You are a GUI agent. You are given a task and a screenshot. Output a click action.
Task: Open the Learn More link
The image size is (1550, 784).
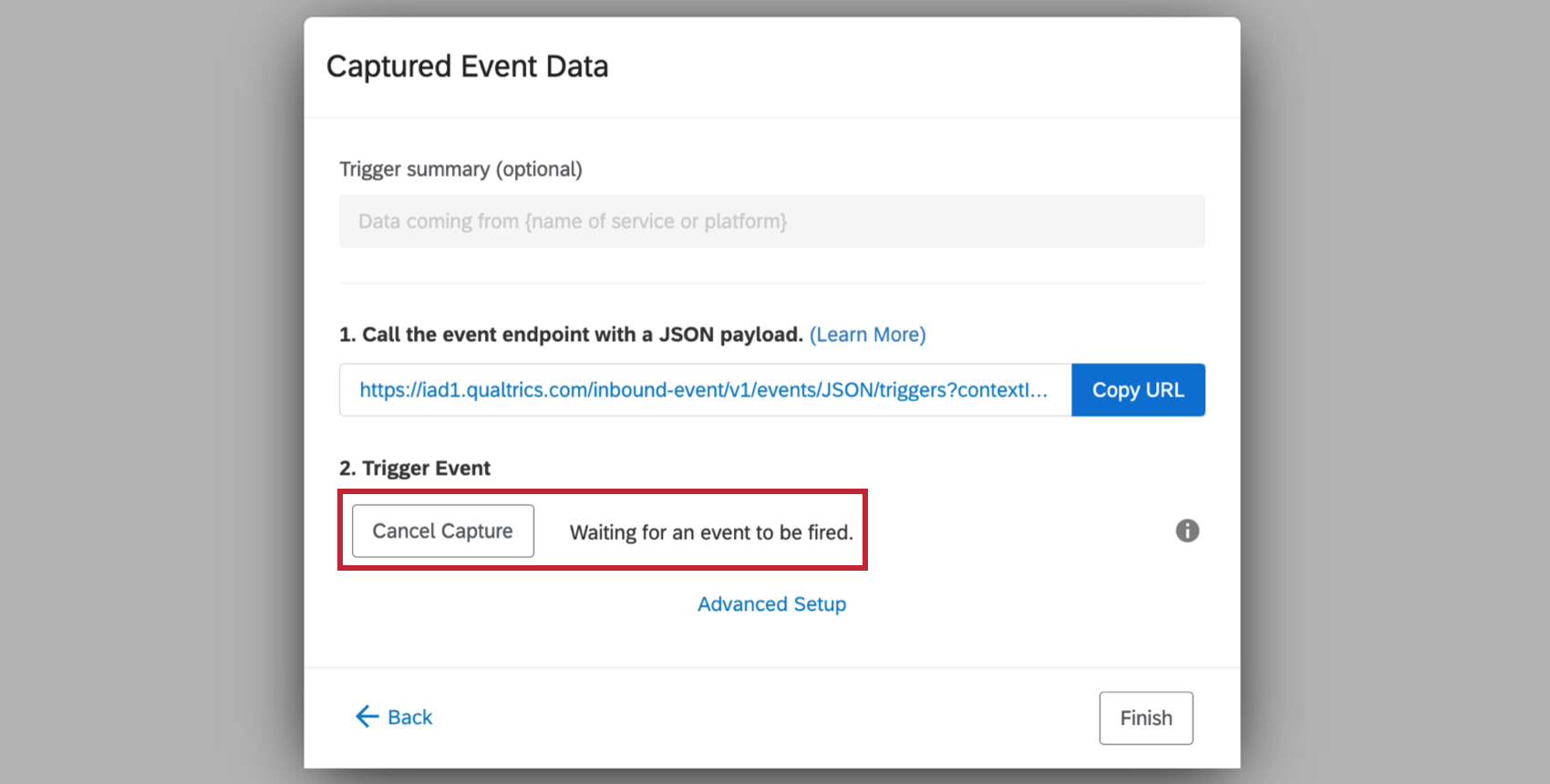867,335
